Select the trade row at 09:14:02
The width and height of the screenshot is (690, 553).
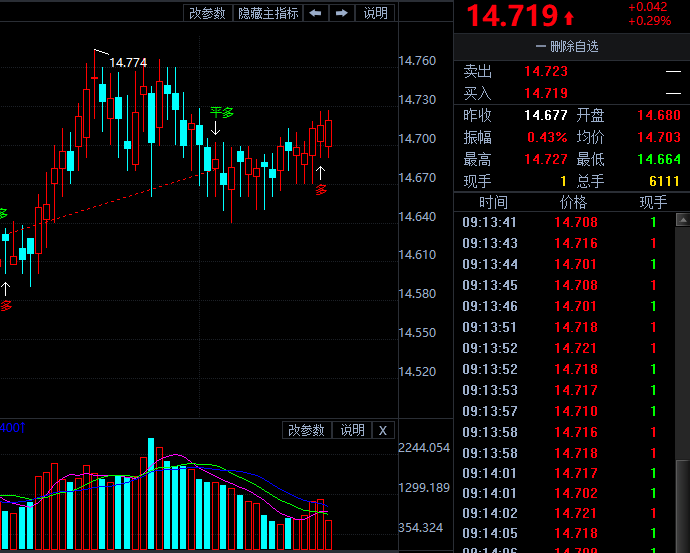pyautogui.click(x=564, y=513)
